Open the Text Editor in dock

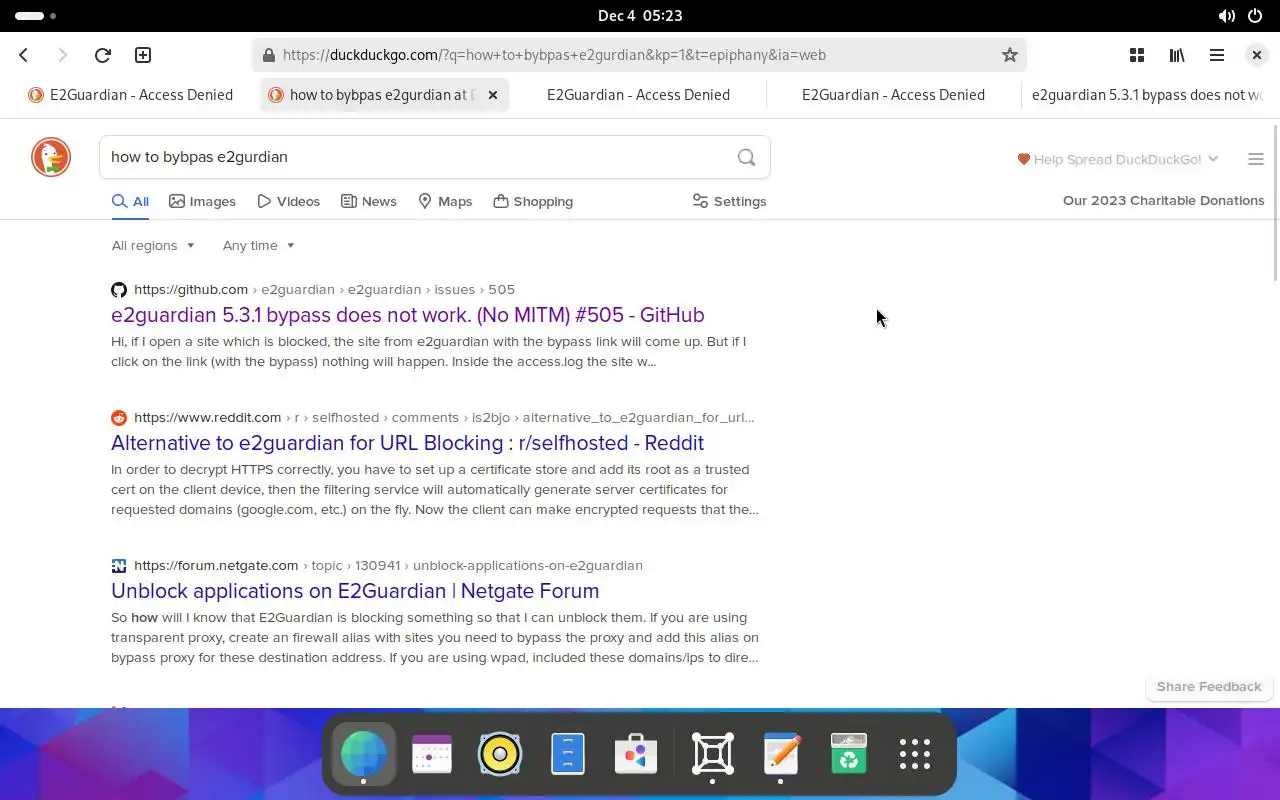click(781, 754)
